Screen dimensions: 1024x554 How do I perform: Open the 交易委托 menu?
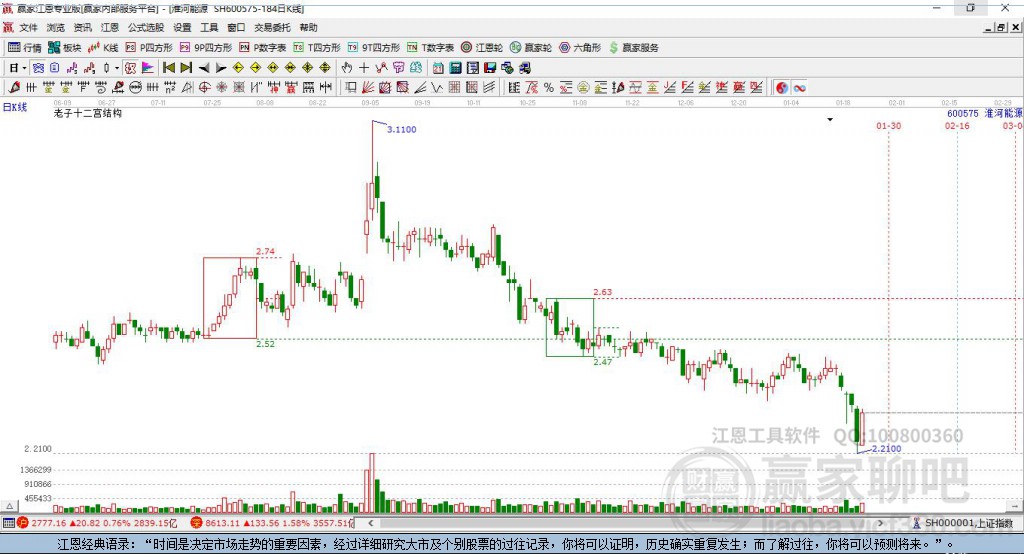click(x=272, y=27)
